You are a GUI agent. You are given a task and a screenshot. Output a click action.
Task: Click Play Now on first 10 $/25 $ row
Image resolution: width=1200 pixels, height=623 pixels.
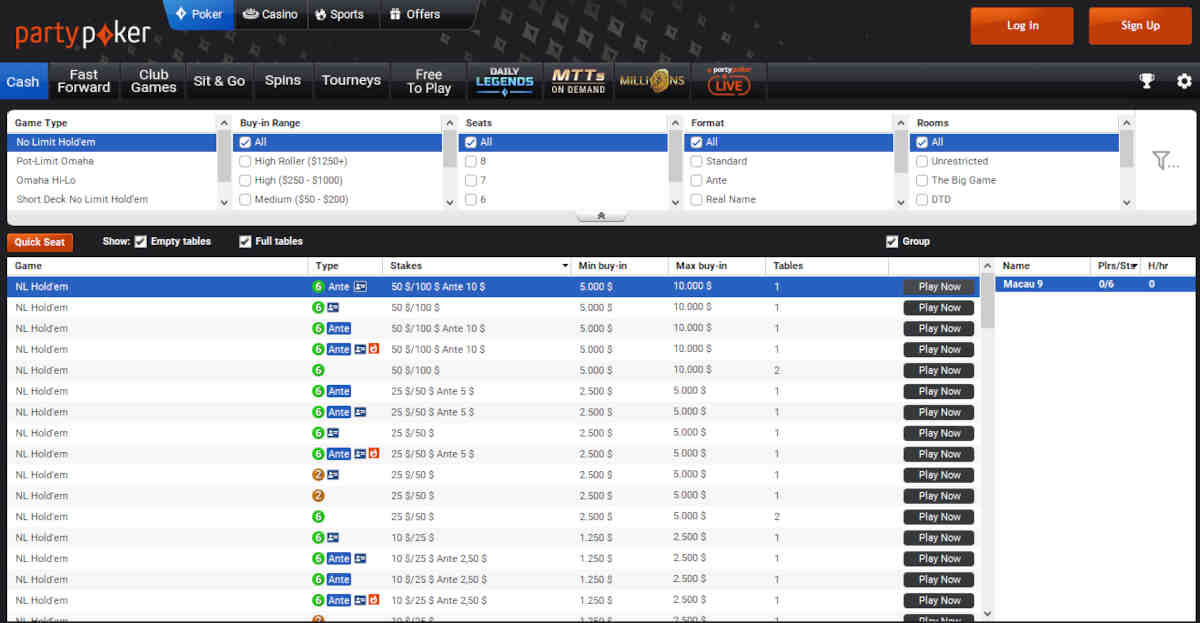[x=939, y=538]
